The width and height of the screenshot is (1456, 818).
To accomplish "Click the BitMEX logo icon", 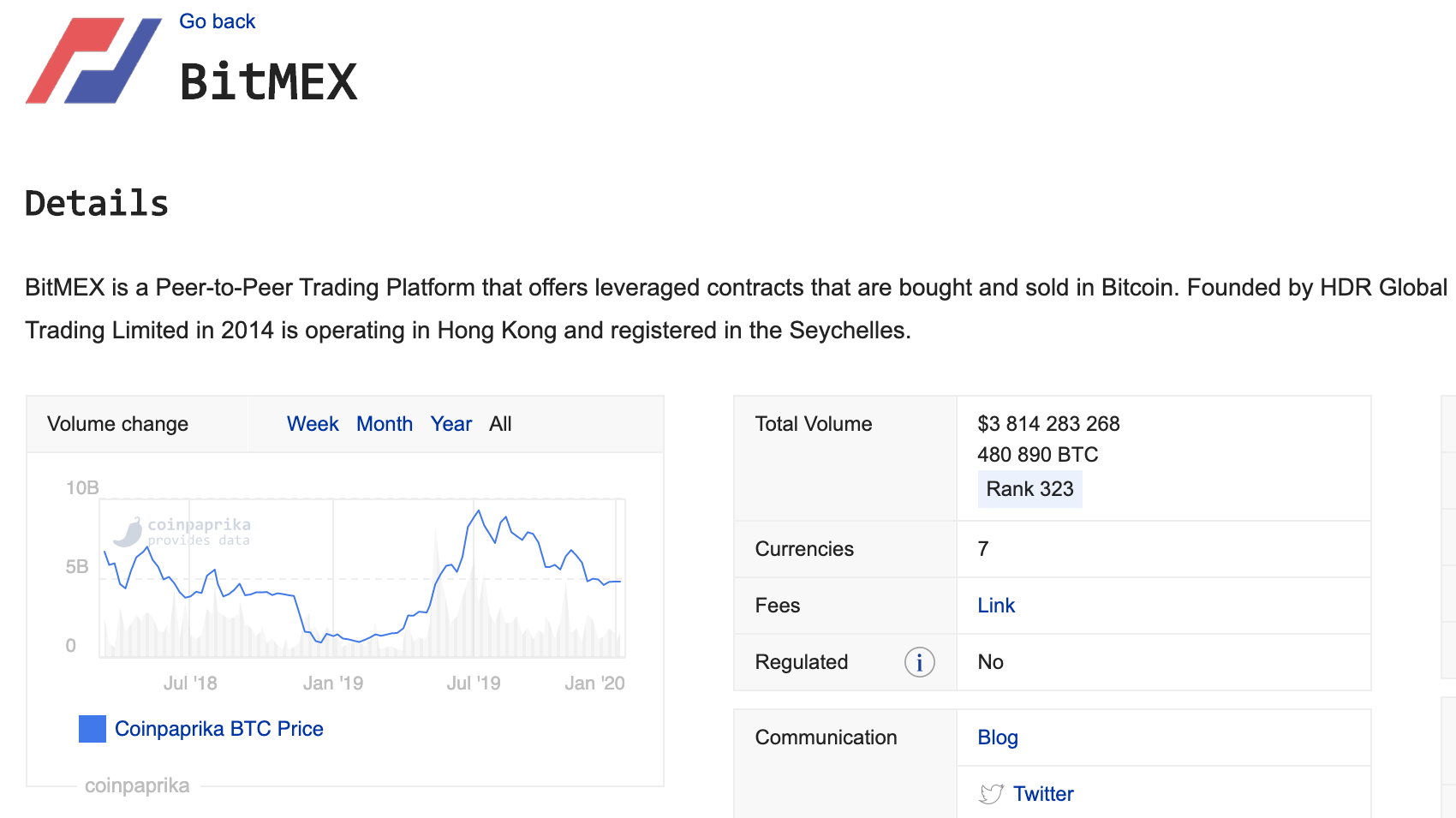I will point(93,61).
